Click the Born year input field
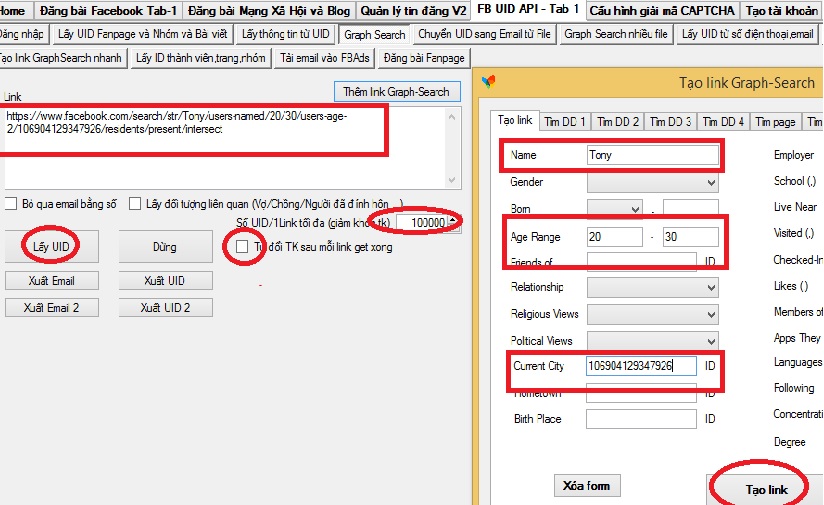This screenshot has width=824, height=505. [691, 209]
